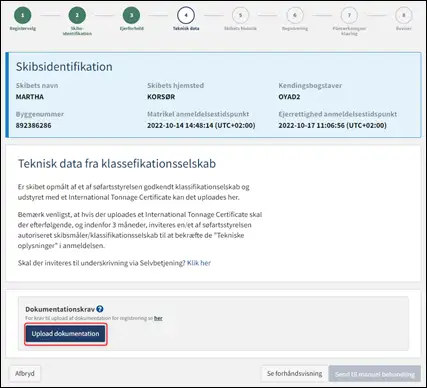Click label Skibets hjemsted
Viewport: 427px width, 388px height.
(x=175, y=86)
